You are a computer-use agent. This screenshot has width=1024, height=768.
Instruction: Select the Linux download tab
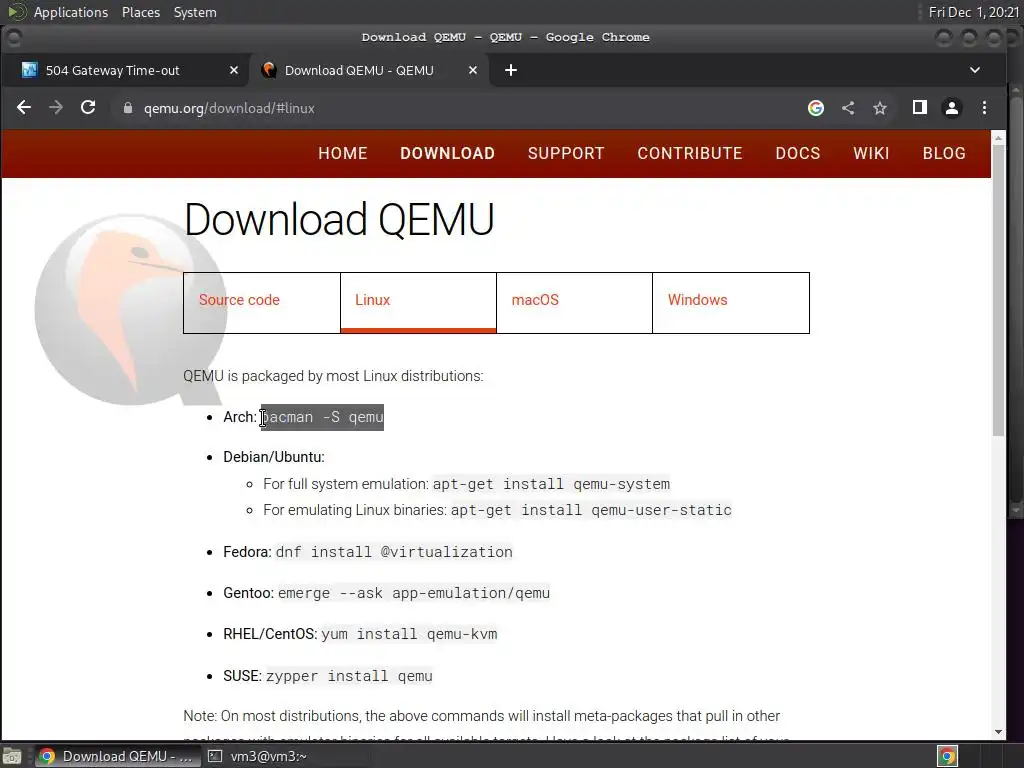point(418,303)
